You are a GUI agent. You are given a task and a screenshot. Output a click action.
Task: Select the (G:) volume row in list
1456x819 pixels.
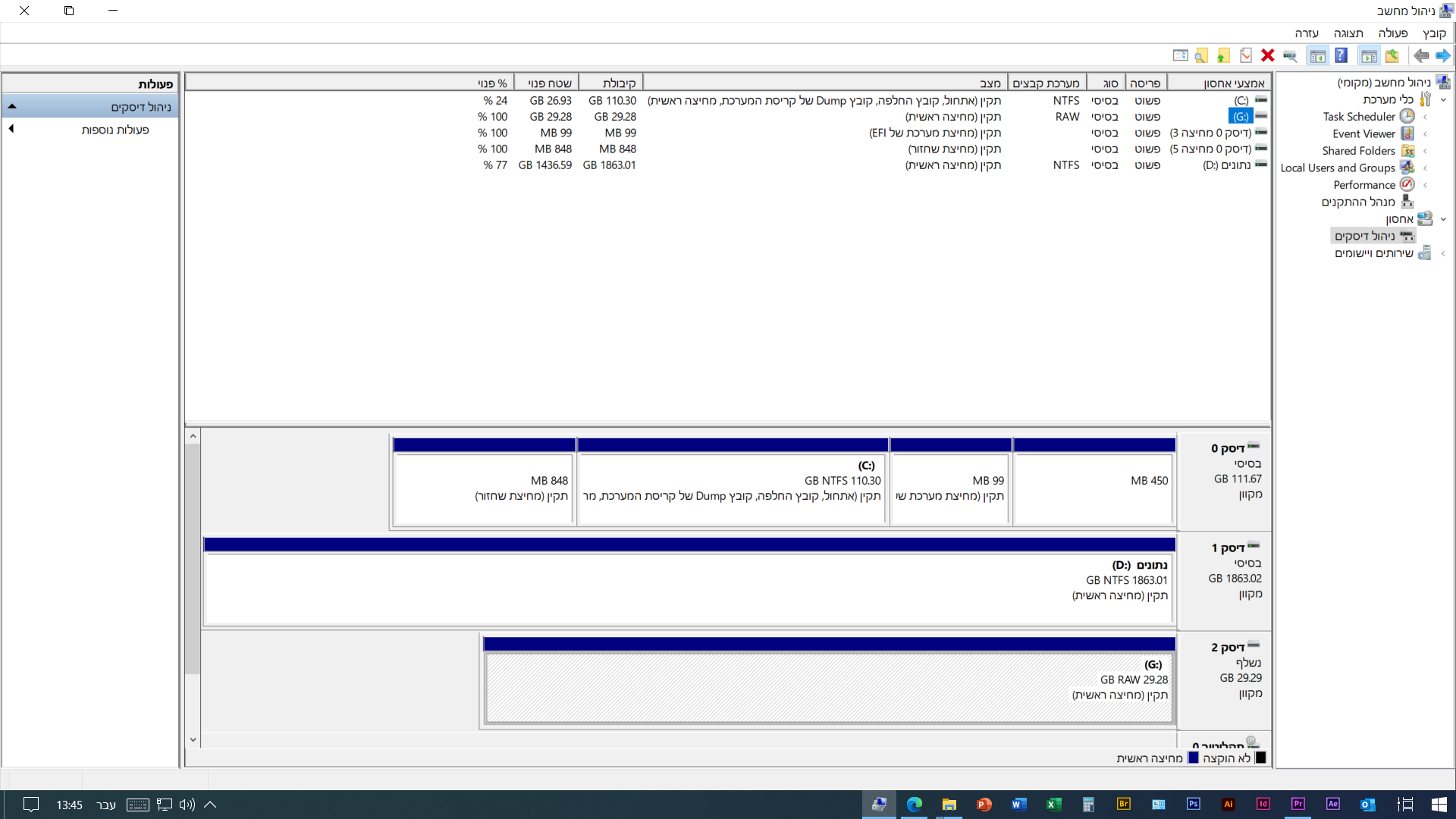pos(1241,117)
